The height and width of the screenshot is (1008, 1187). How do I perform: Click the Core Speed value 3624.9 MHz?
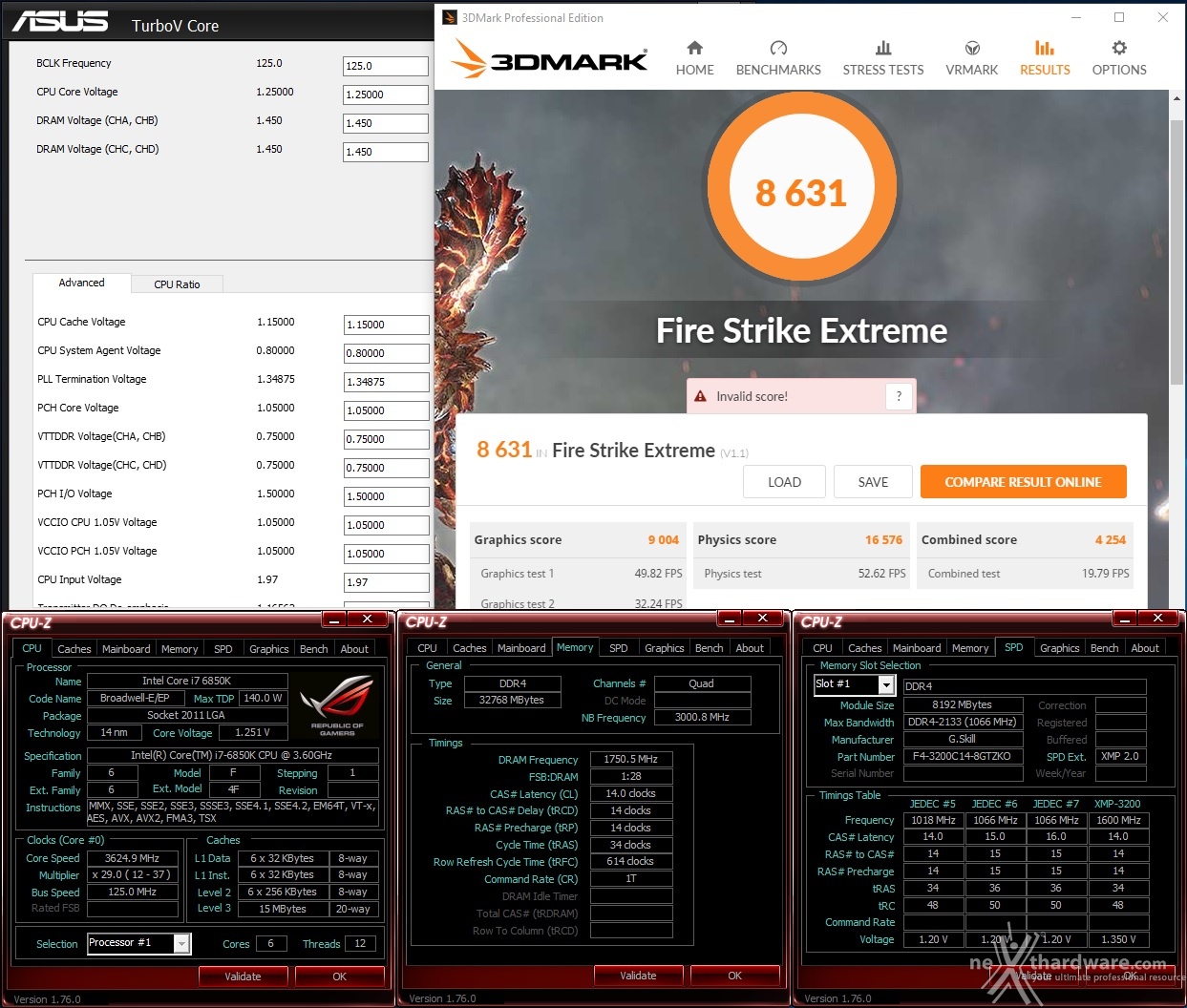(x=132, y=858)
